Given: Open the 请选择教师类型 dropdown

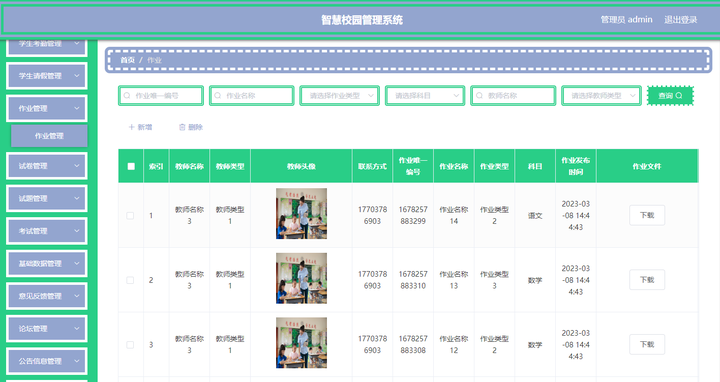Looking at the screenshot, I should click(601, 96).
